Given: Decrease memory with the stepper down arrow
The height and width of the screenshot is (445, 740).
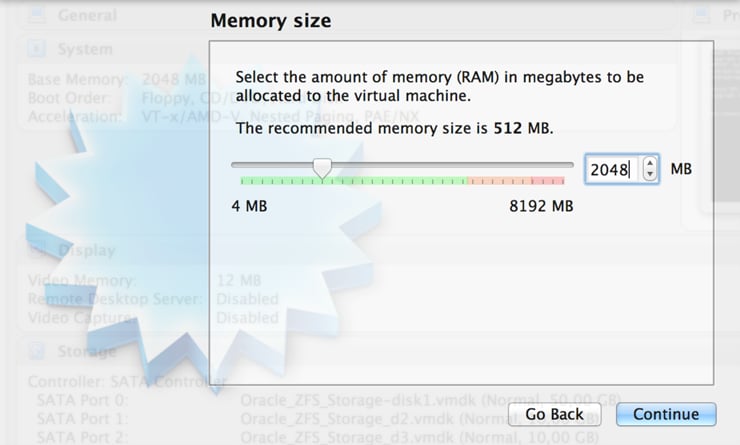Looking at the screenshot, I should coord(651,176).
